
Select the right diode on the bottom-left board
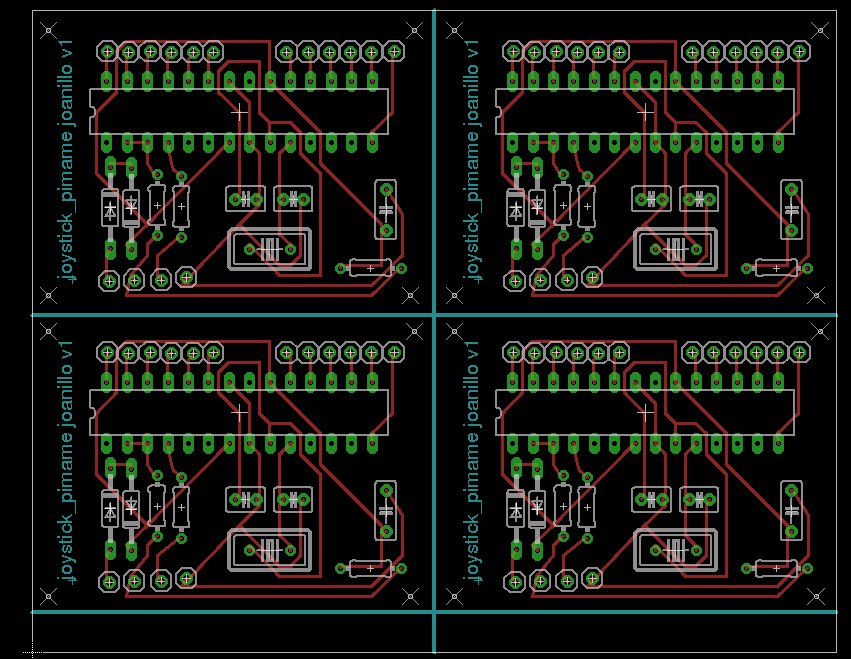point(131,510)
